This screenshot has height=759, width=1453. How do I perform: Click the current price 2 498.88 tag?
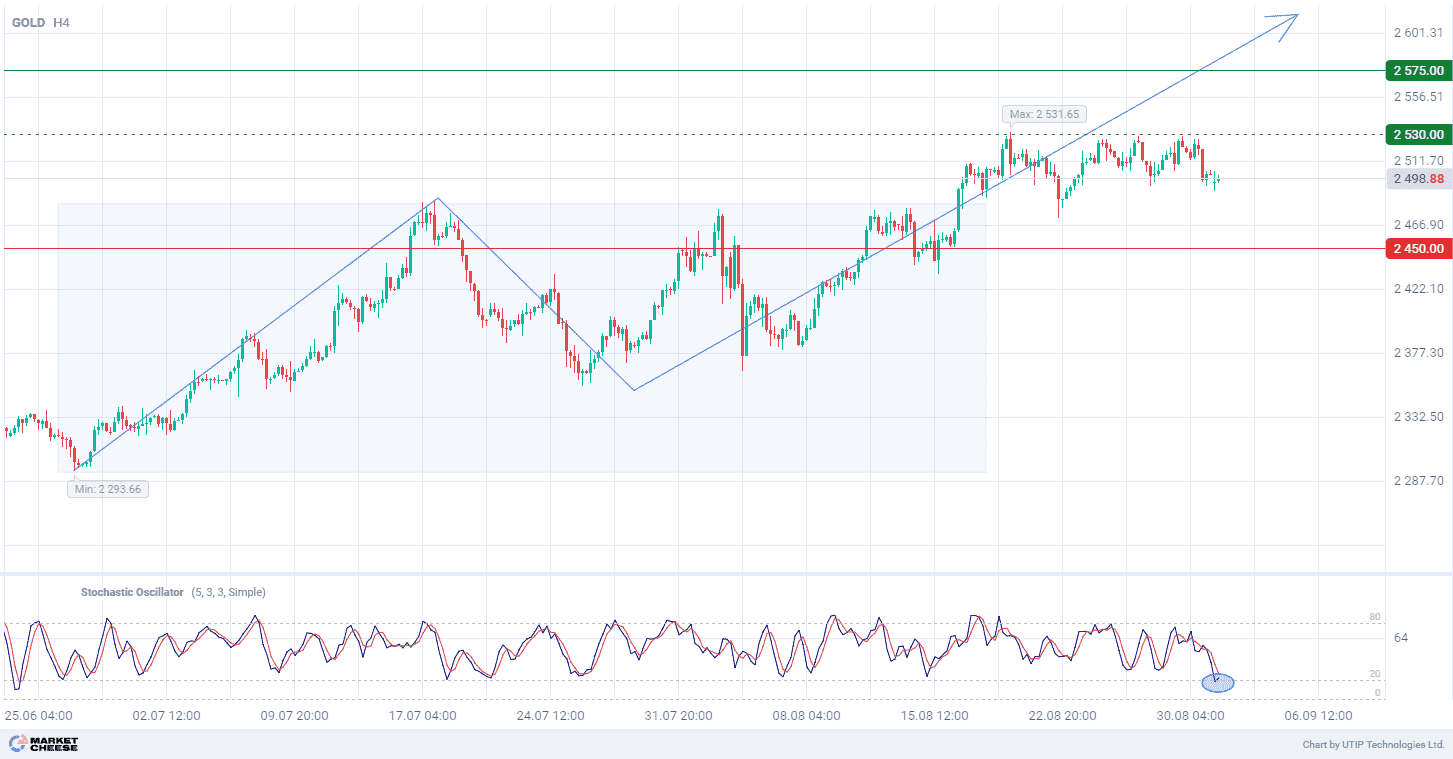click(1417, 179)
